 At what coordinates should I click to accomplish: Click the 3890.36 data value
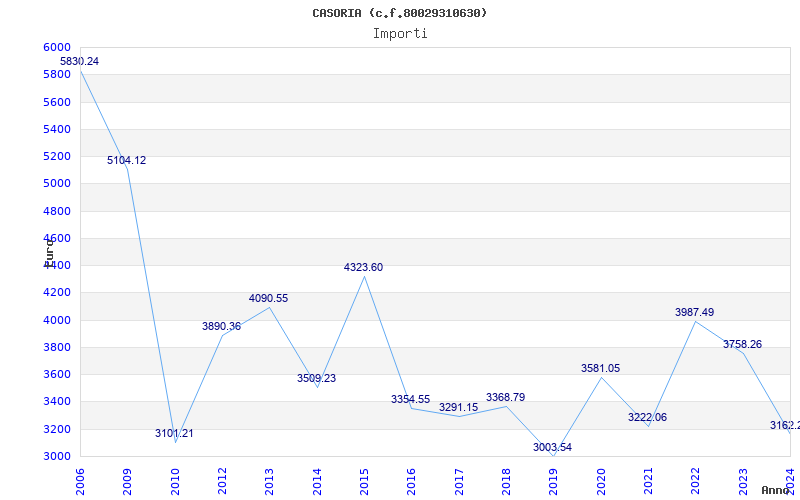tap(221, 326)
